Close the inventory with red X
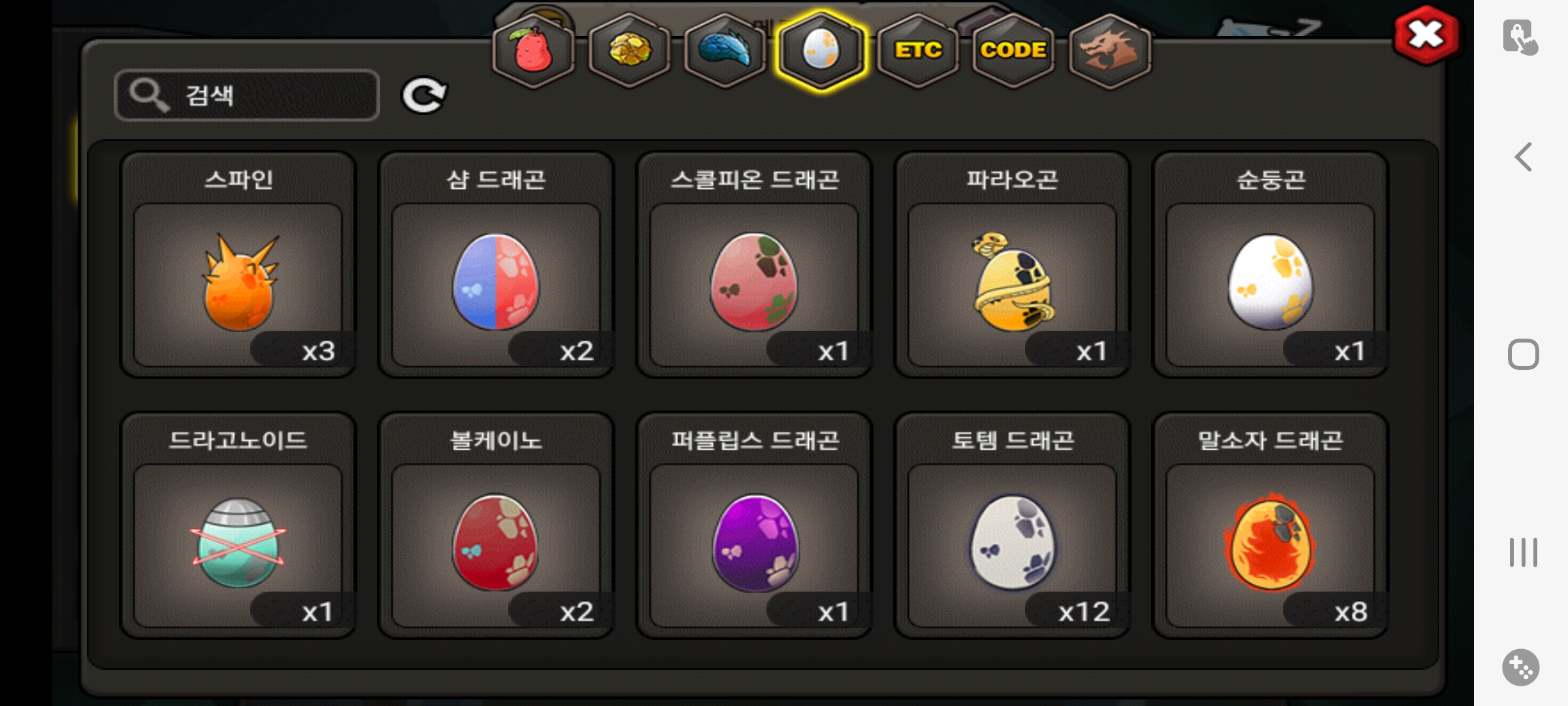Image resolution: width=1568 pixels, height=706 pixels. (x=1426, y=35)
